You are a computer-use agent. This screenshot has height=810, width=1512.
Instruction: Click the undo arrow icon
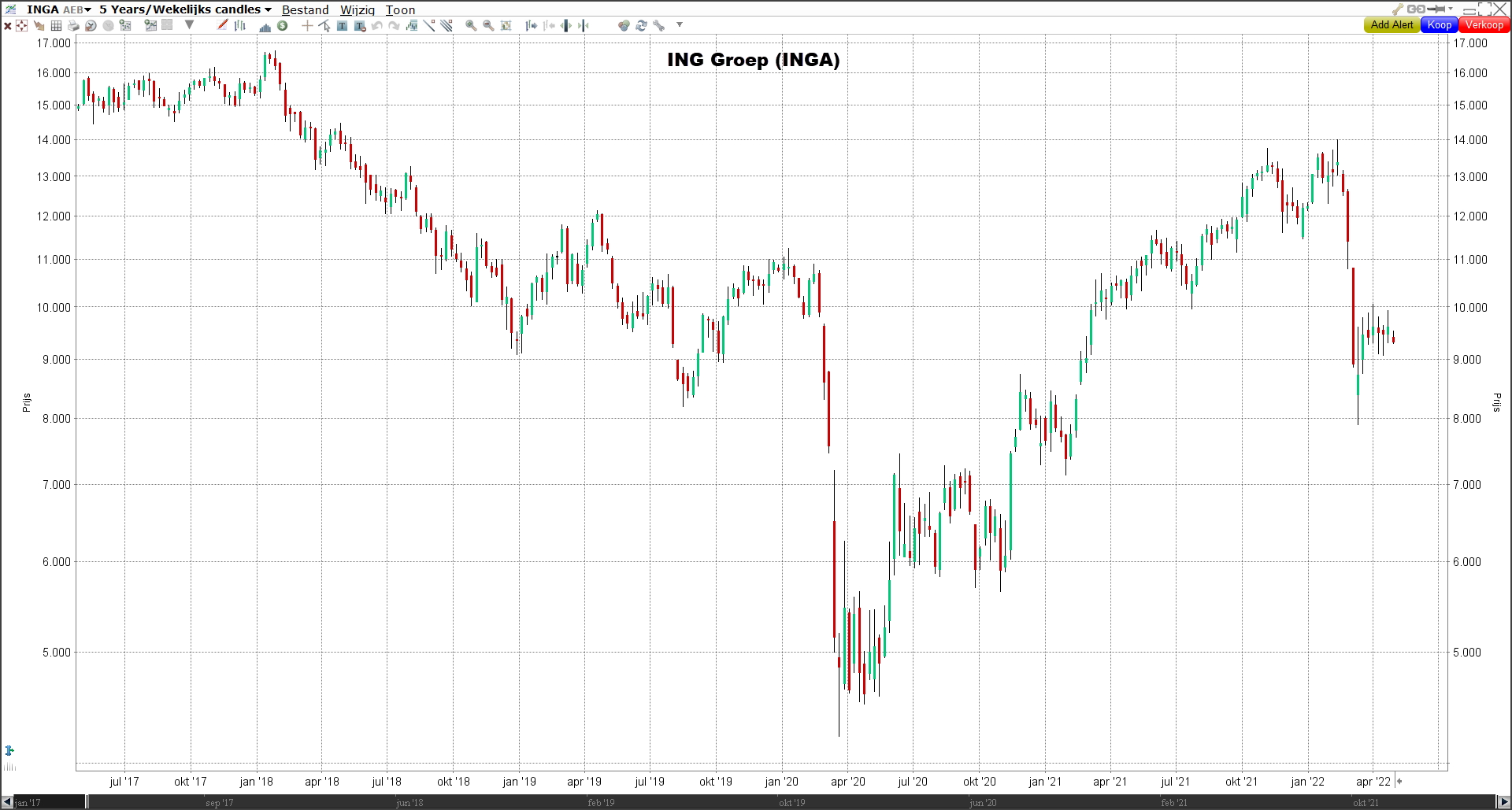pyautogui.click(x=377, y=25)
